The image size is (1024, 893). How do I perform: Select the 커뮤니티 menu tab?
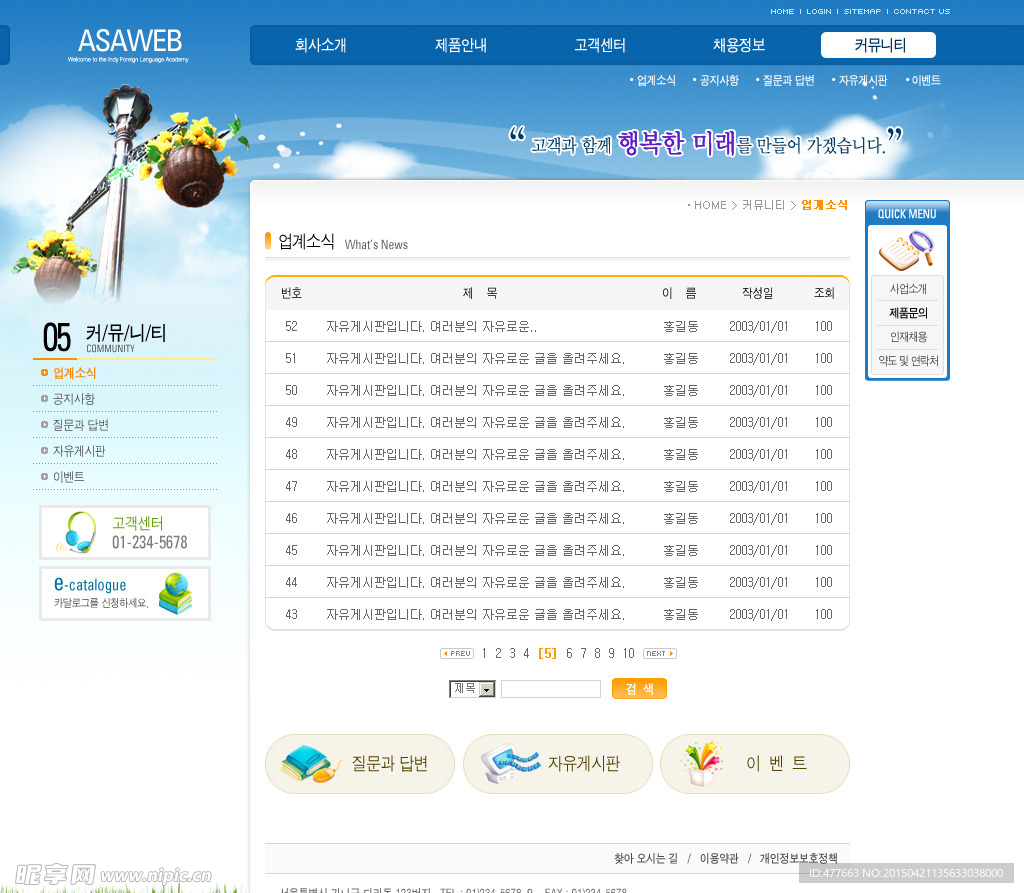click(878, 45)
